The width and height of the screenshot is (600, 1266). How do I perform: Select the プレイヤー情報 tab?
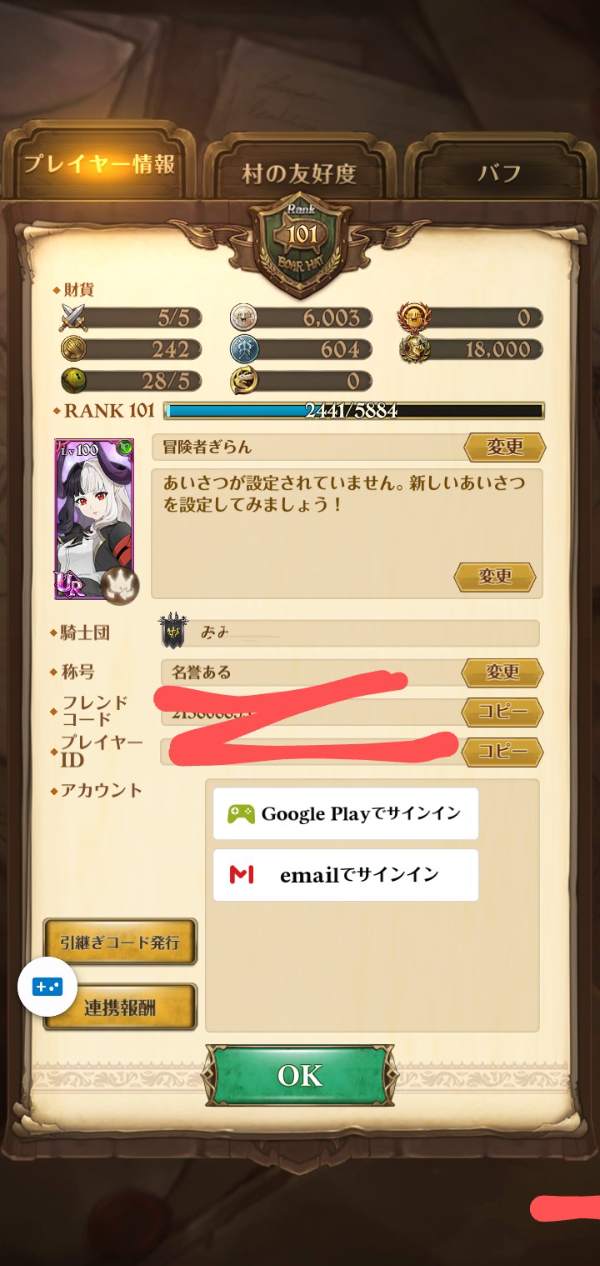click(100, 164)
